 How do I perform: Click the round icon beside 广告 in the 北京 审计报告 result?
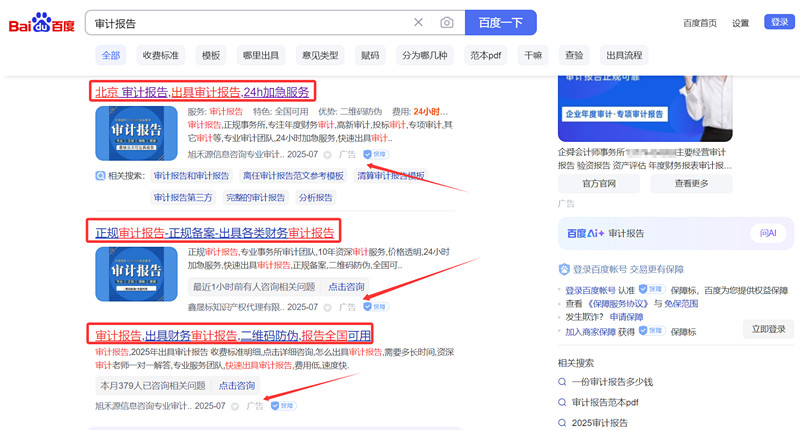328,155
